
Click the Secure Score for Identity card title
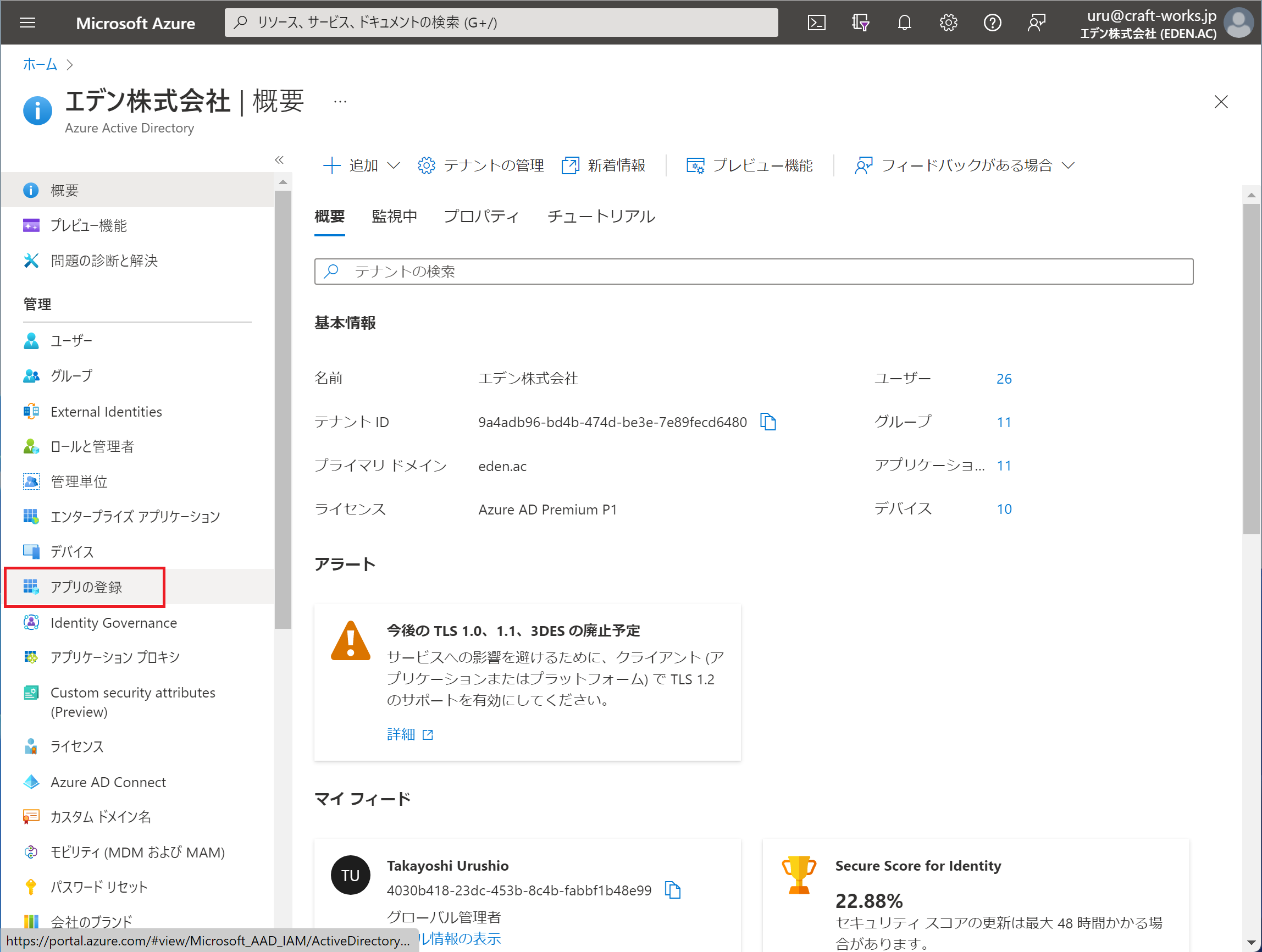pos(918,866)
